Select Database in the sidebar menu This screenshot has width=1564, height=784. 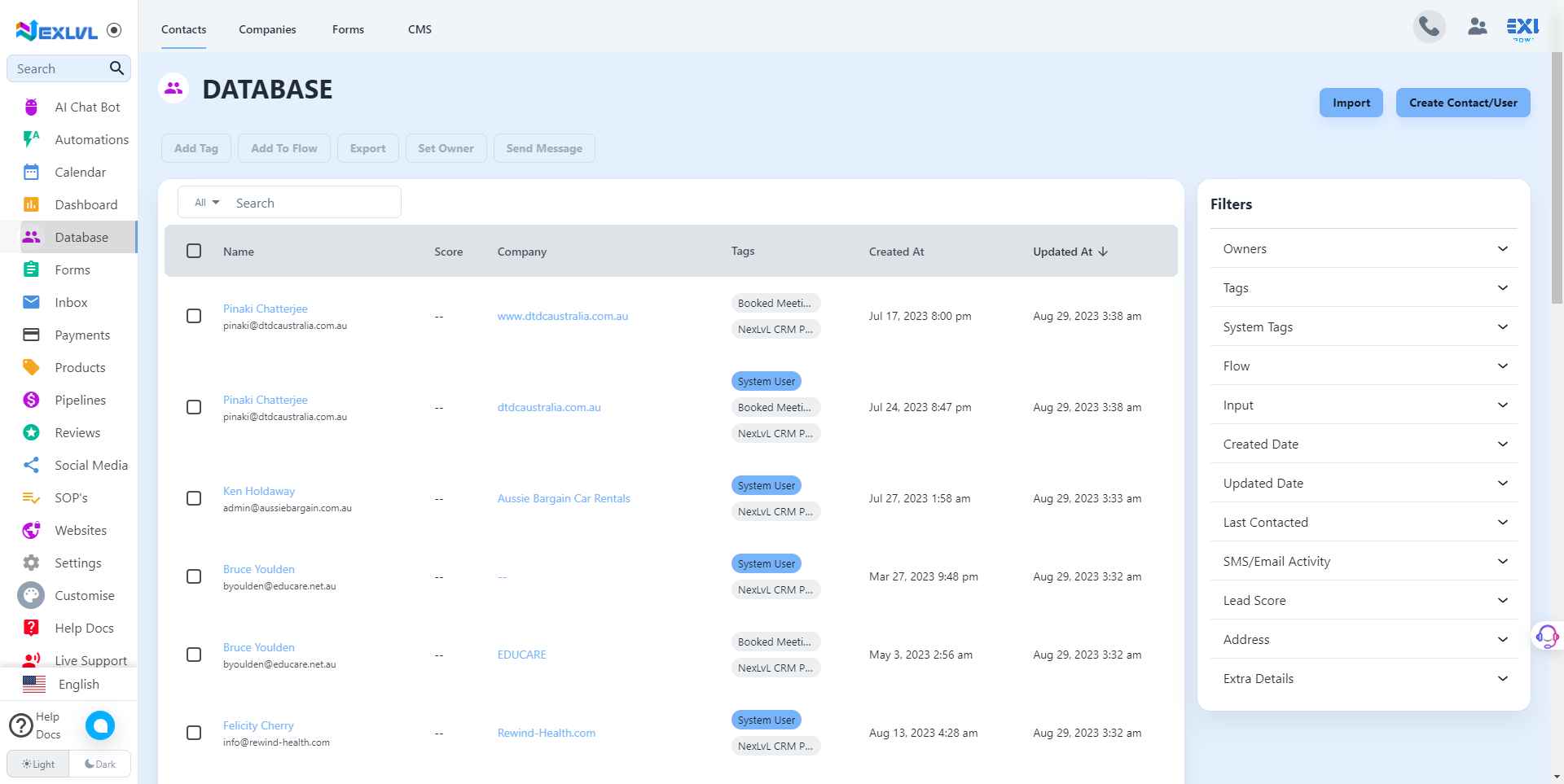(68, 237)
